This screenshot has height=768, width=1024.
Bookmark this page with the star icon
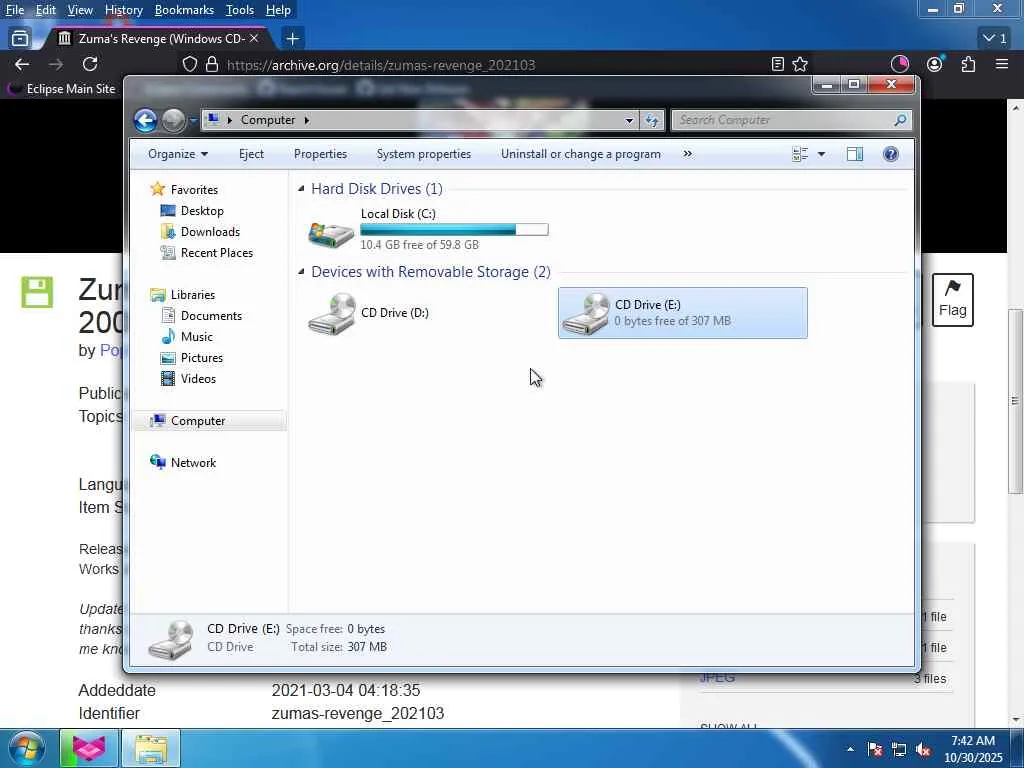[x=800, y=64]
